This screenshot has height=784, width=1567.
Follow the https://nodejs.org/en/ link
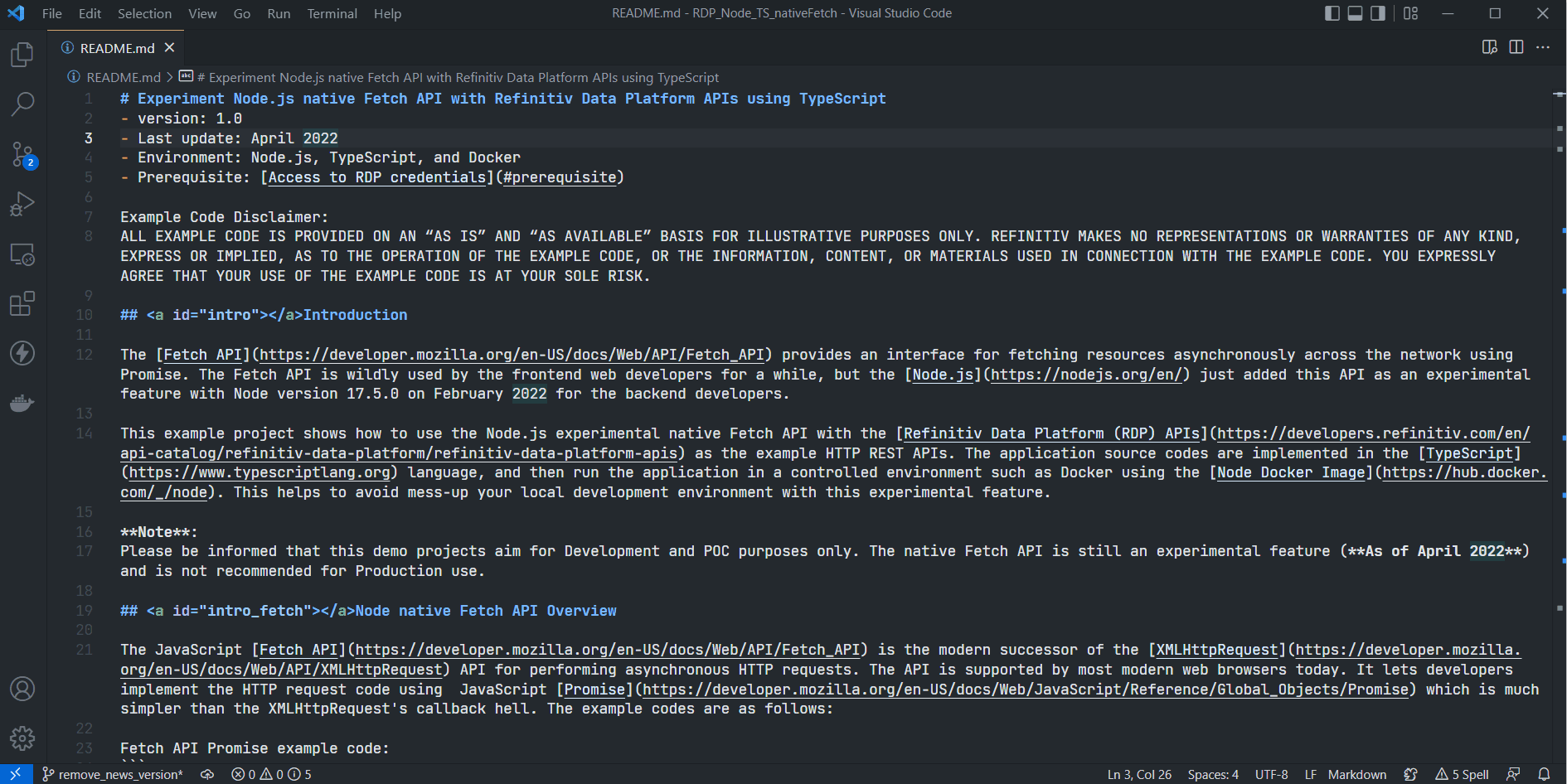coord(1086,375)
